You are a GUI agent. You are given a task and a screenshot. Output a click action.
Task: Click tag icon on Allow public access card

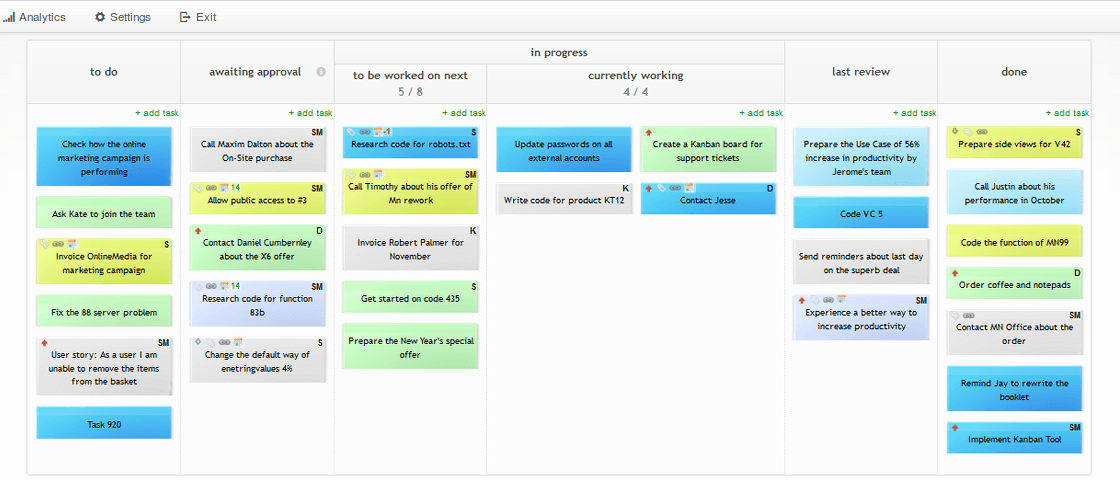click(198, 188)
